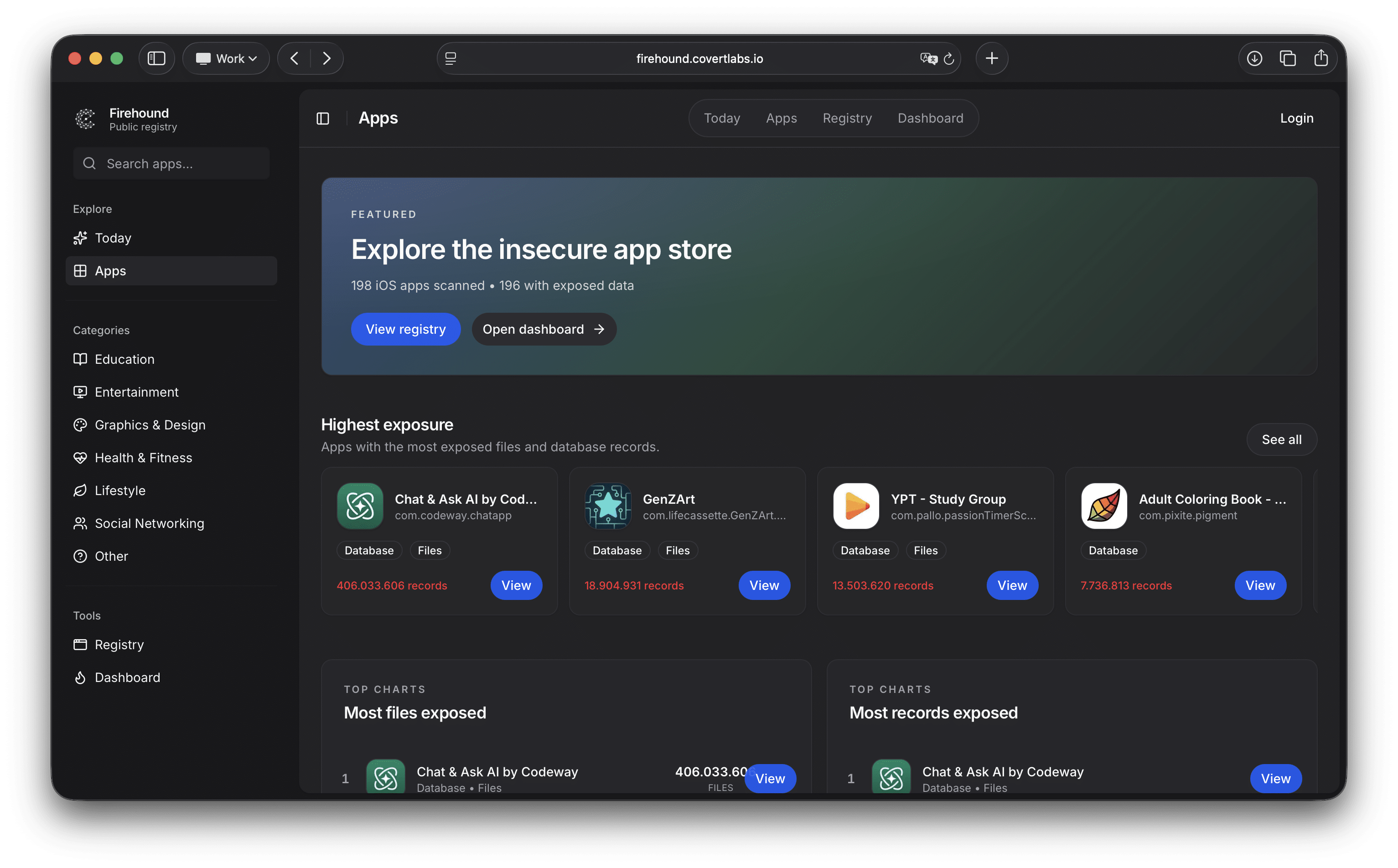This screenshot has height=868, width=1398.
Task: Click the reload page icon
Action: pos(948,58)
